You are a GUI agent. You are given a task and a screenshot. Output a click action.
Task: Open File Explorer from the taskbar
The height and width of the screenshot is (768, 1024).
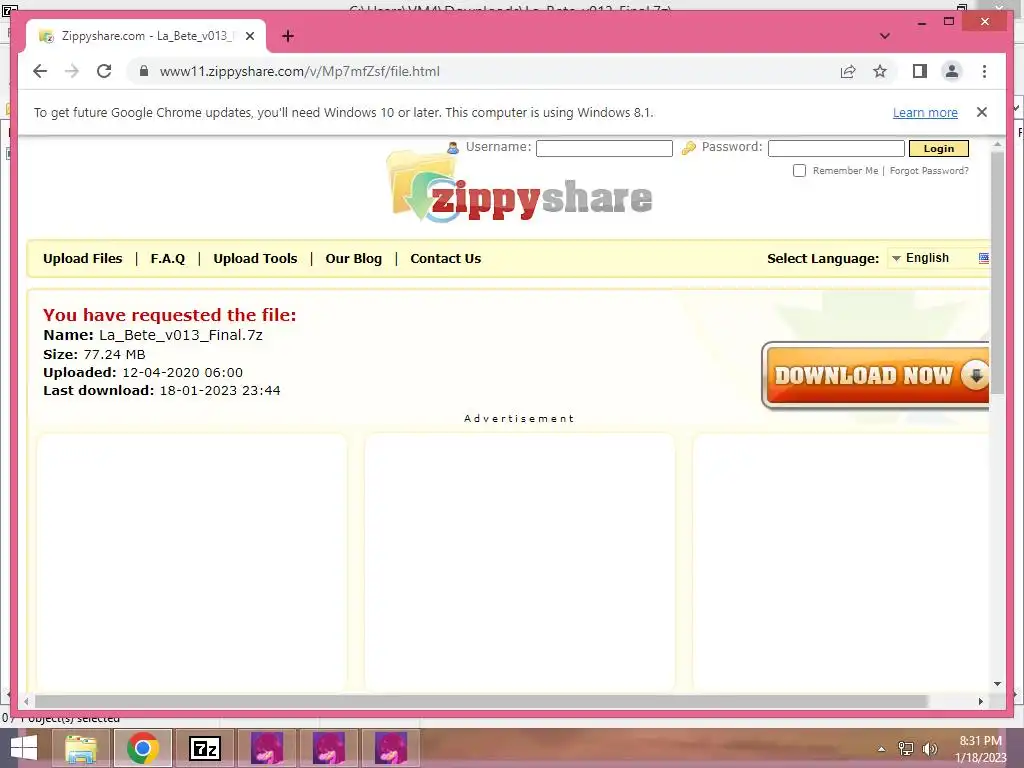(81, 748)
